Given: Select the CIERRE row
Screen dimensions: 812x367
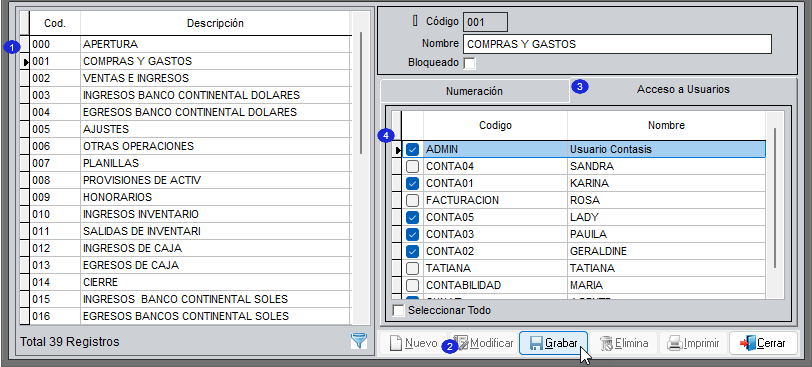Looking at the screenshot, I should click(190, 282).
